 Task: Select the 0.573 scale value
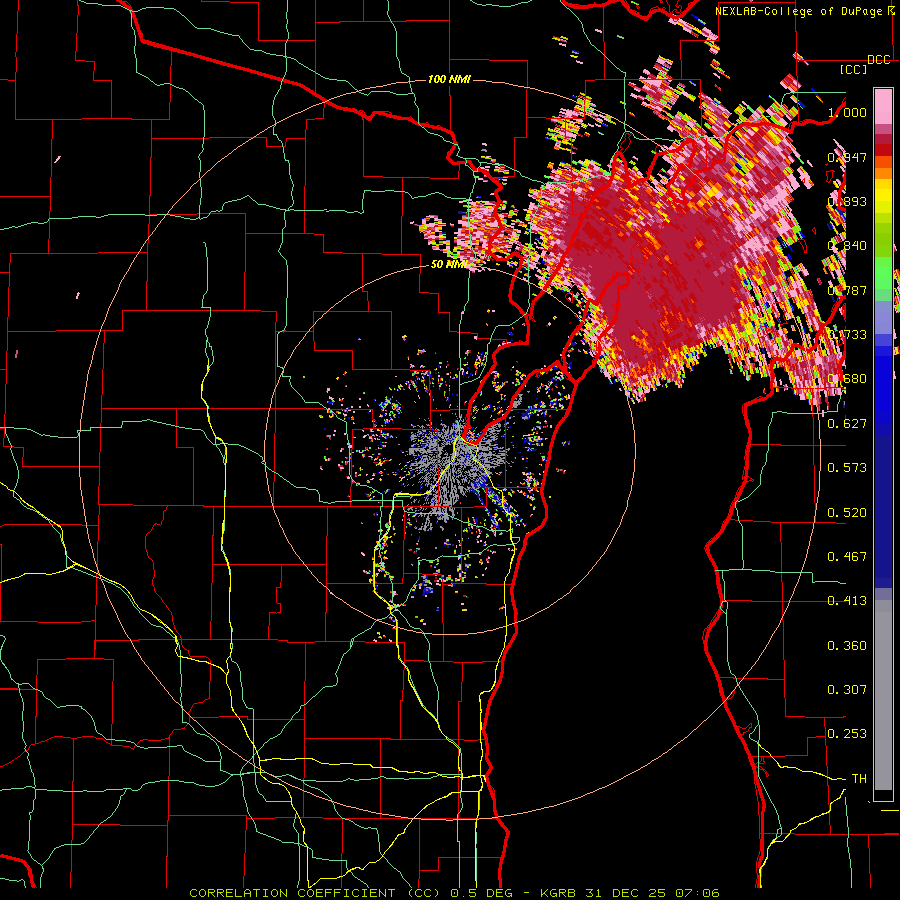[847, 468]
